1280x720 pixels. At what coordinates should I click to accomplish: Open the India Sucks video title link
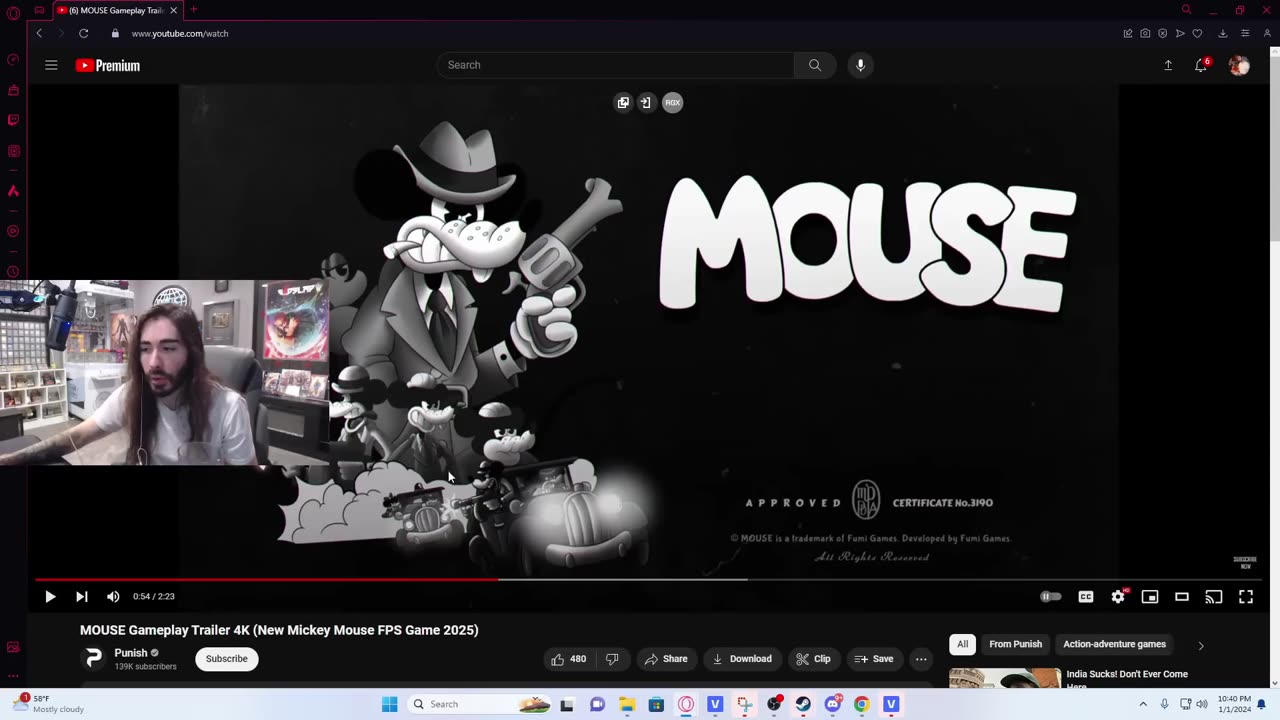[1127, 679]
